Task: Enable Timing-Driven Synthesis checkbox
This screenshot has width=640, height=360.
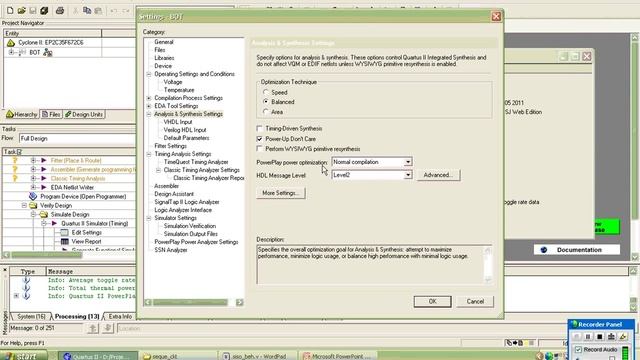Action: click(260, 128)
